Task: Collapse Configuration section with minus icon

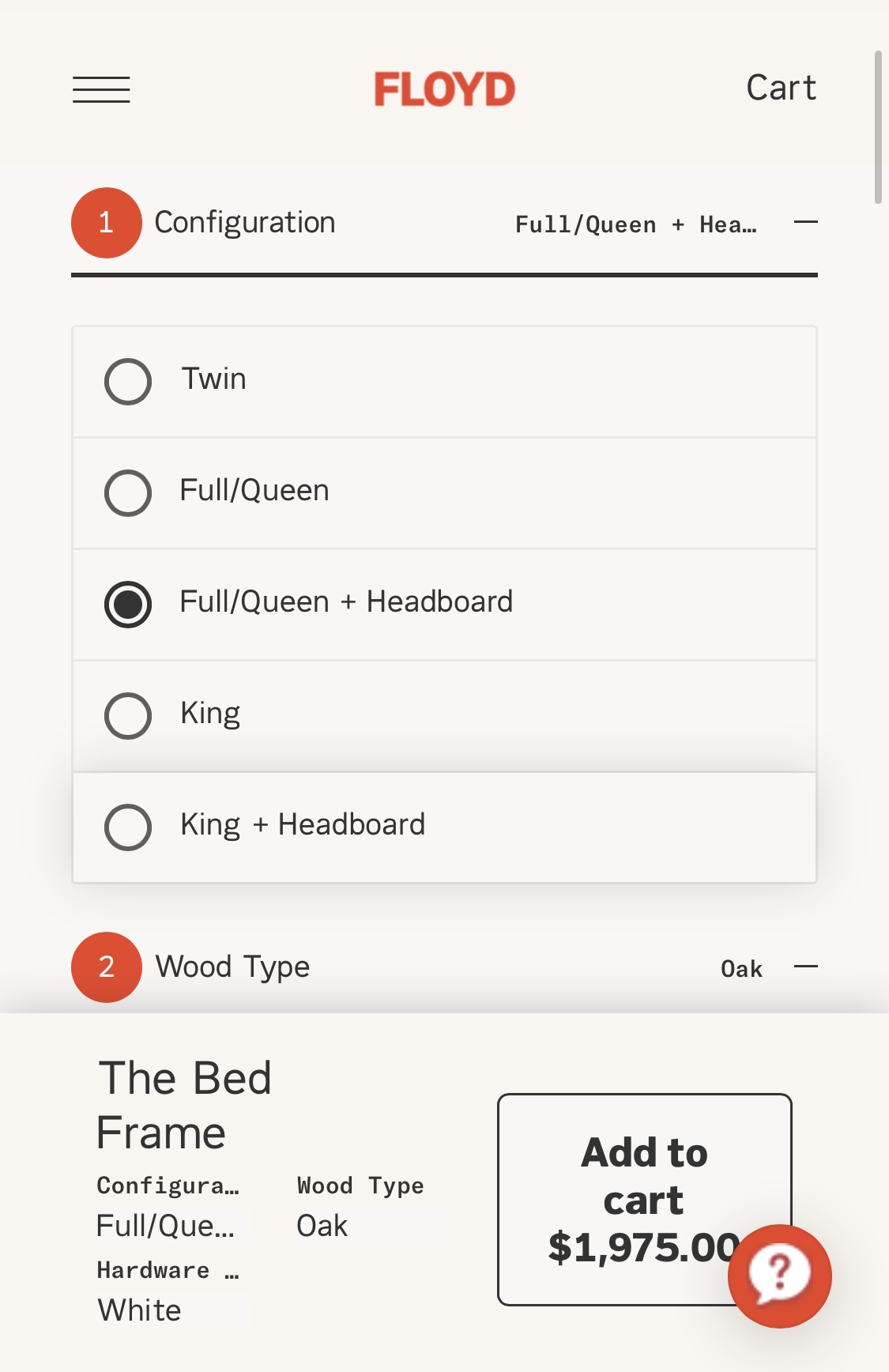Action: pyautogui.click(x=805, y=223)
